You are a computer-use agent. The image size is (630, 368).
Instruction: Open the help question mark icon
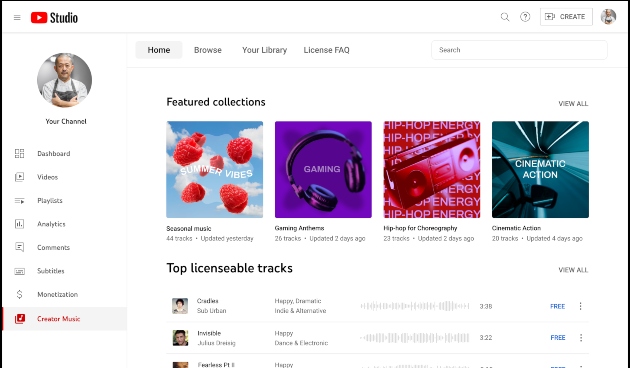pyautogui.click(x=525, y=17)
